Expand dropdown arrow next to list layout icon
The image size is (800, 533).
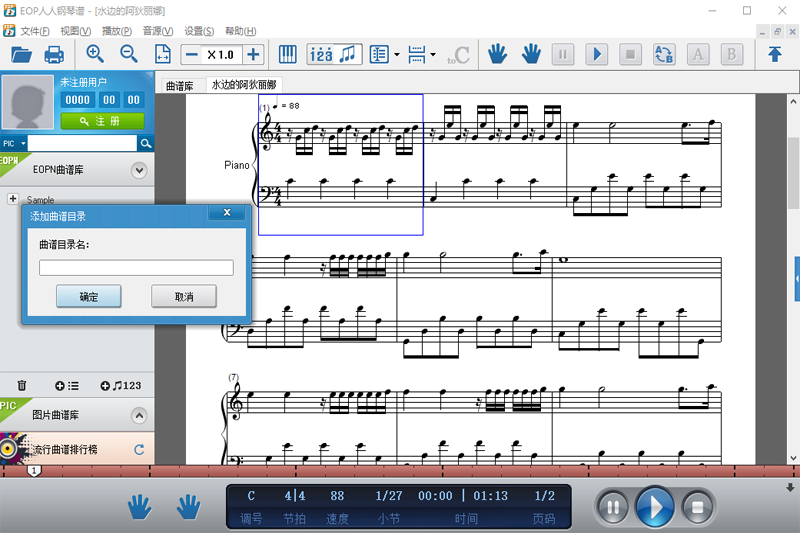396,55
